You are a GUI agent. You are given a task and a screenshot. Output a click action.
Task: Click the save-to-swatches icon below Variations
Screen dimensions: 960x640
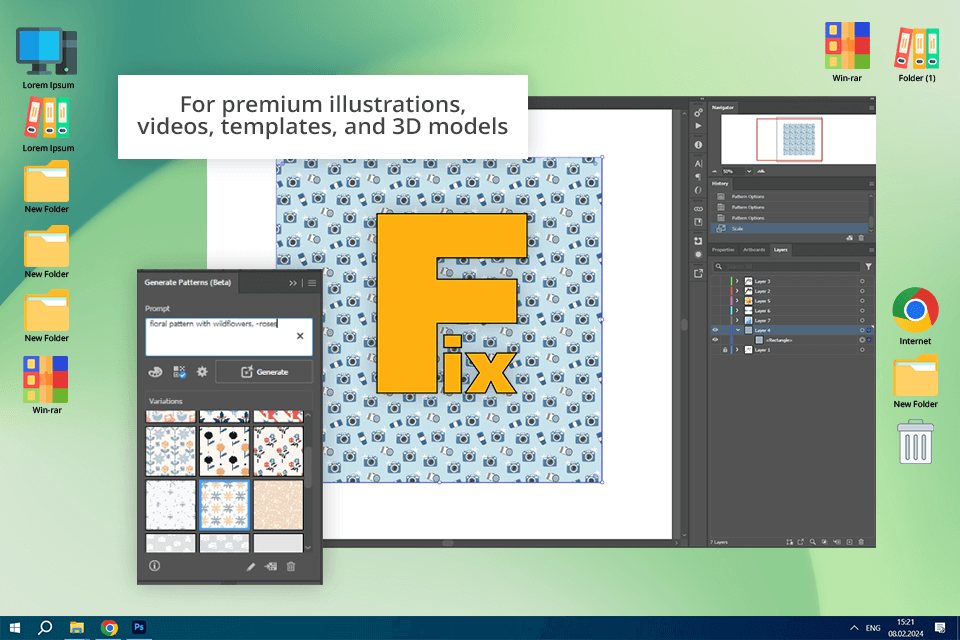click(271, 567)
